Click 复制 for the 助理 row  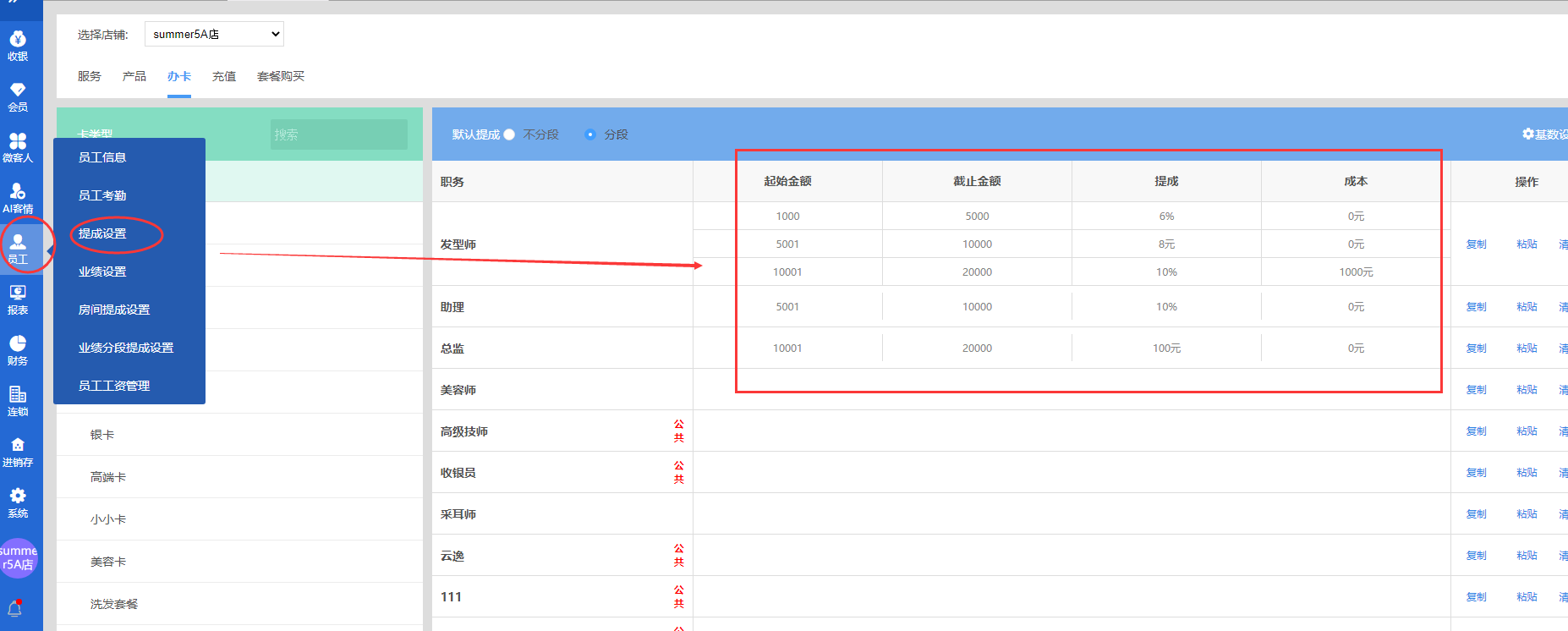pos(1476,307)
